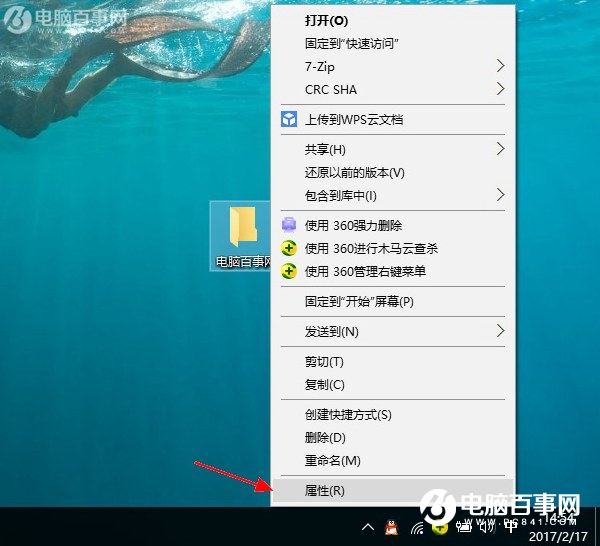Open the QQ penguin tray icon

(391, 528)
